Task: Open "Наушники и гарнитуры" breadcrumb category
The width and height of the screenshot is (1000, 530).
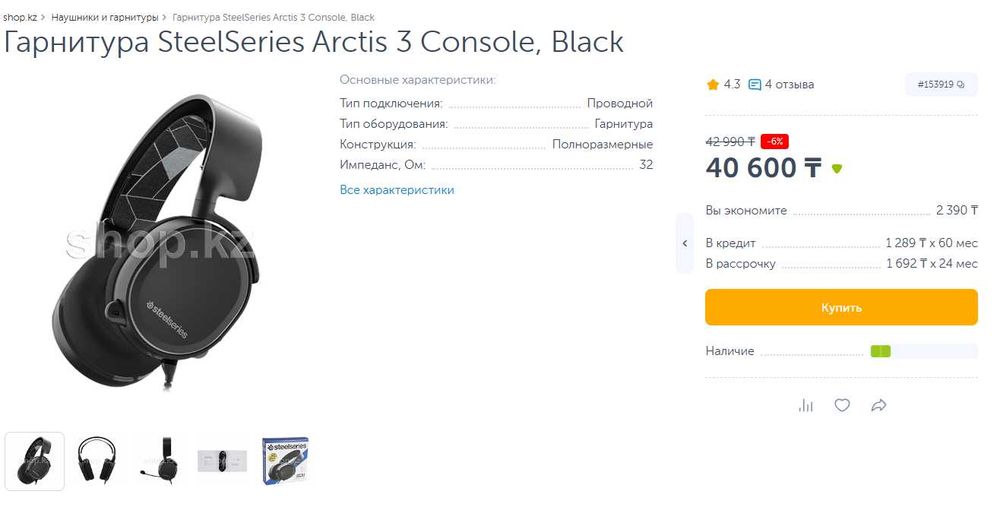Action: pos(105,18)
